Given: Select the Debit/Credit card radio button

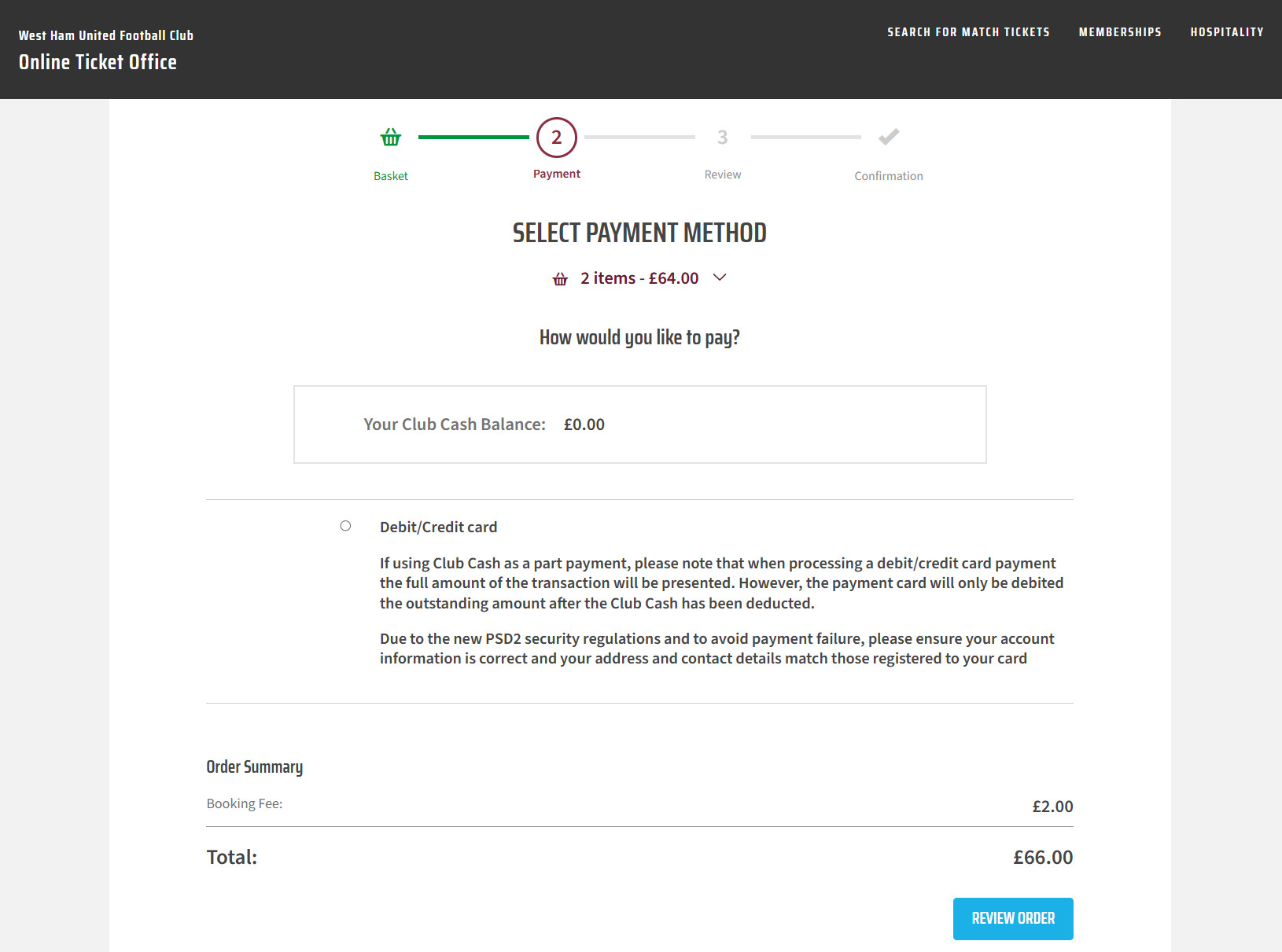Looking at the screenshot, I should click(345, 526).
